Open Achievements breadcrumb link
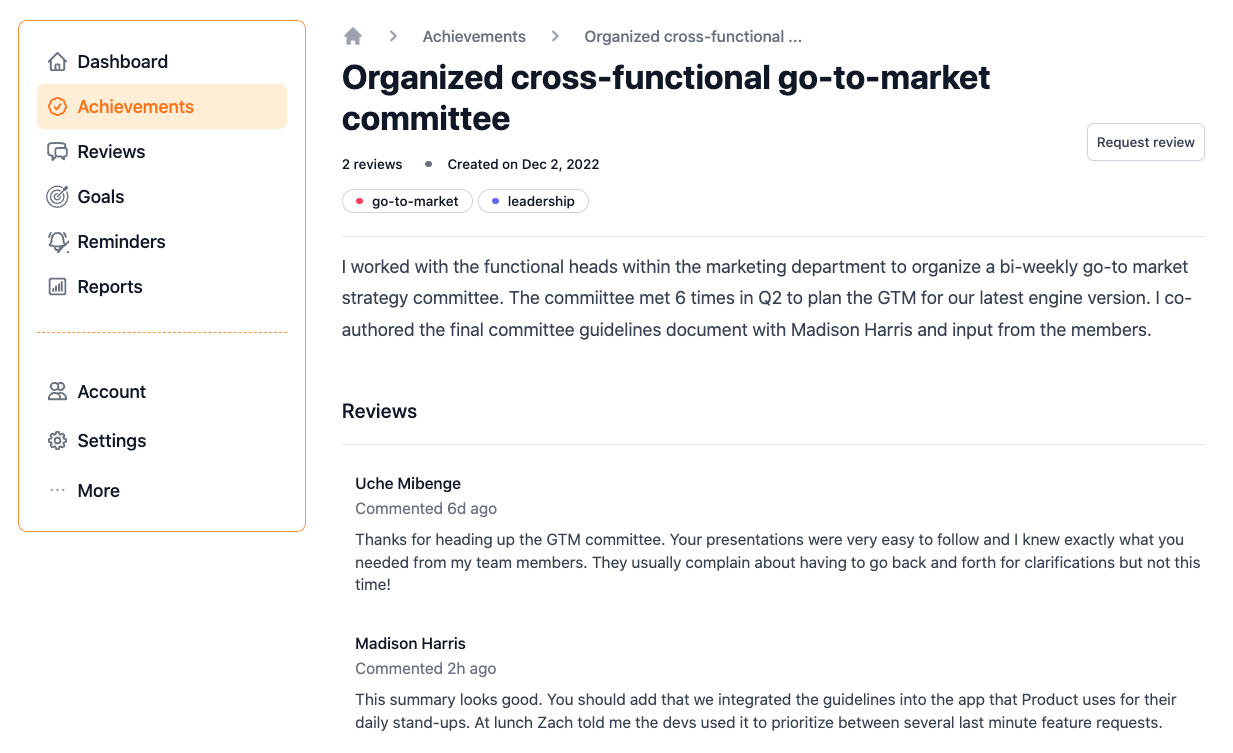Viewport: 1233px width, 753px height. 474,37
